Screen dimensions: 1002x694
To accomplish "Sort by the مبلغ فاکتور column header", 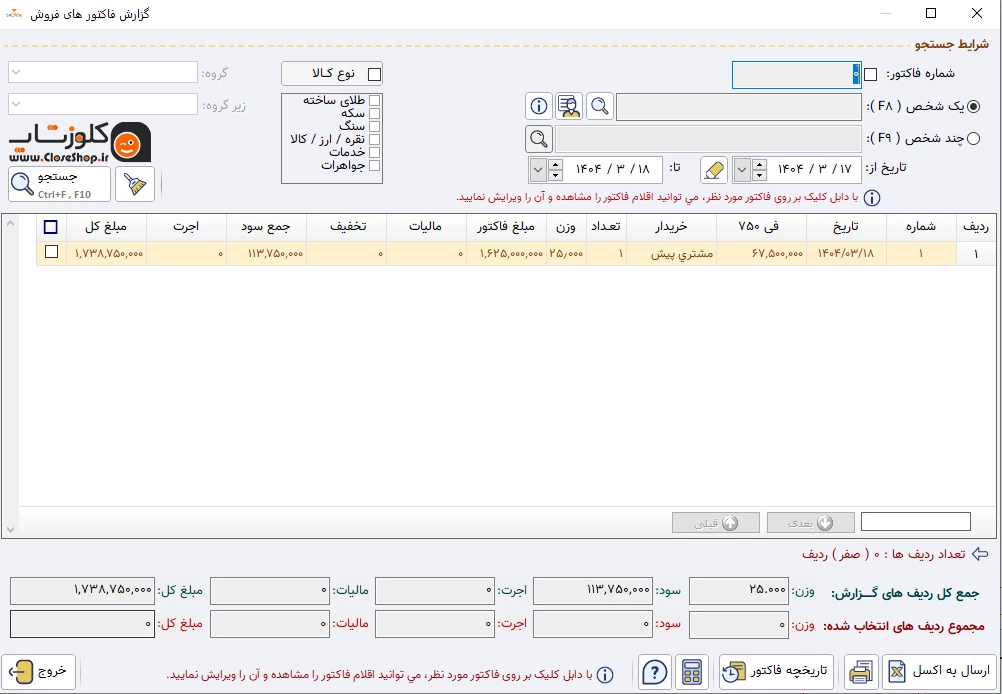I will (506, 227).
